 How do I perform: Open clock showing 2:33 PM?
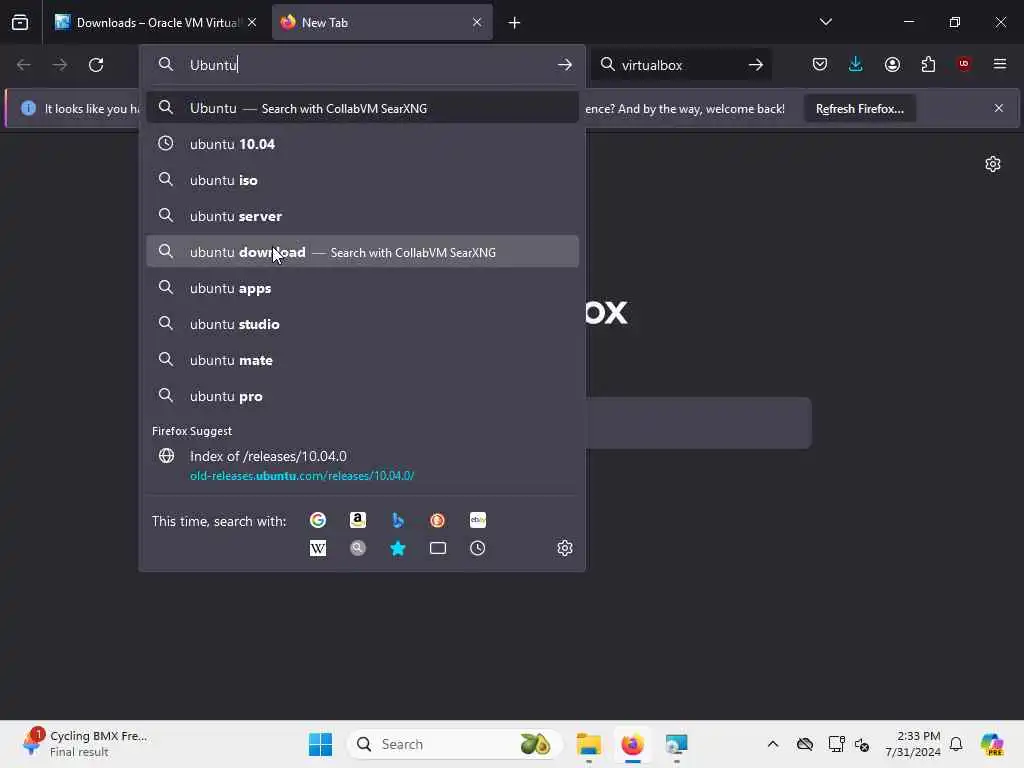pos(912,744)
